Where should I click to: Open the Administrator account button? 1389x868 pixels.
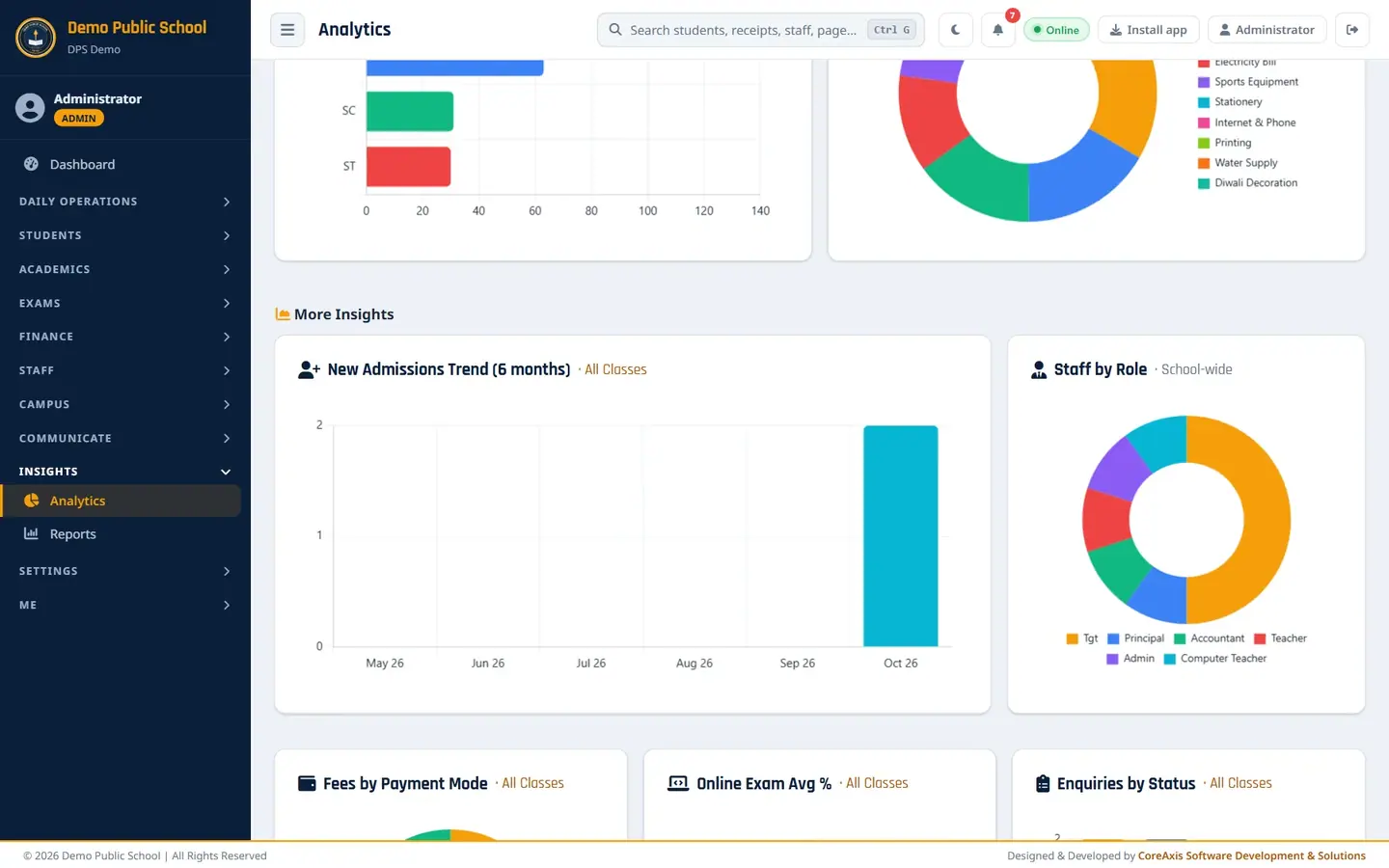1267,30
